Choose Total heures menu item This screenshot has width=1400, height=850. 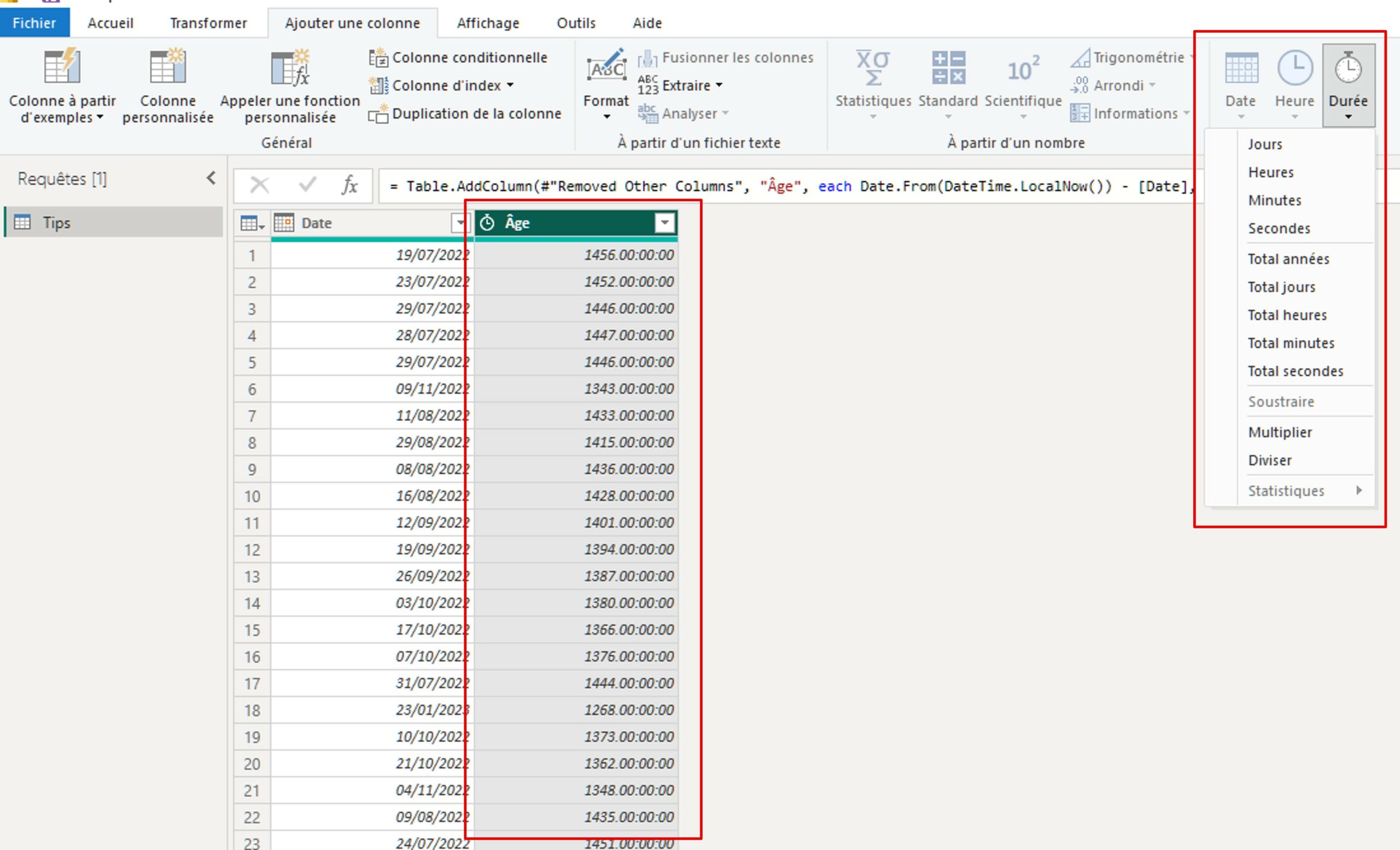1290,316
